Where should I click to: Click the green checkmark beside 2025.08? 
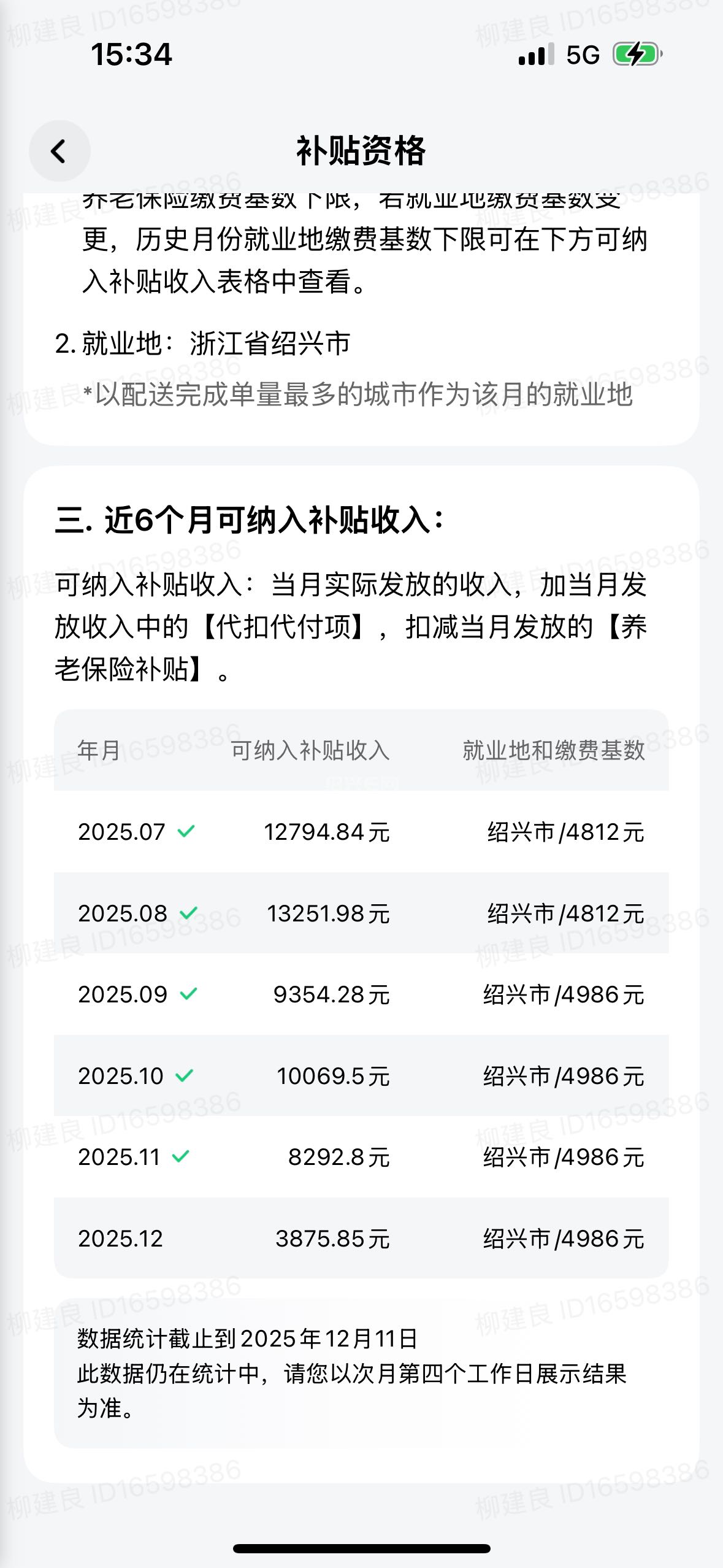pyautogui.click(x=188, y=913)
